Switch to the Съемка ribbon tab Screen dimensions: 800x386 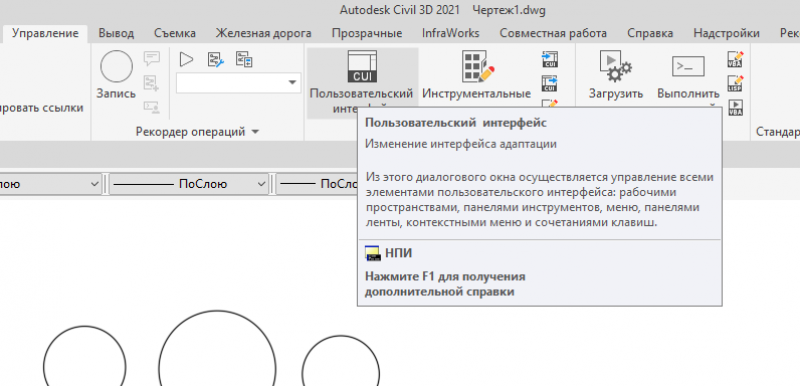(x=175, y=34)
